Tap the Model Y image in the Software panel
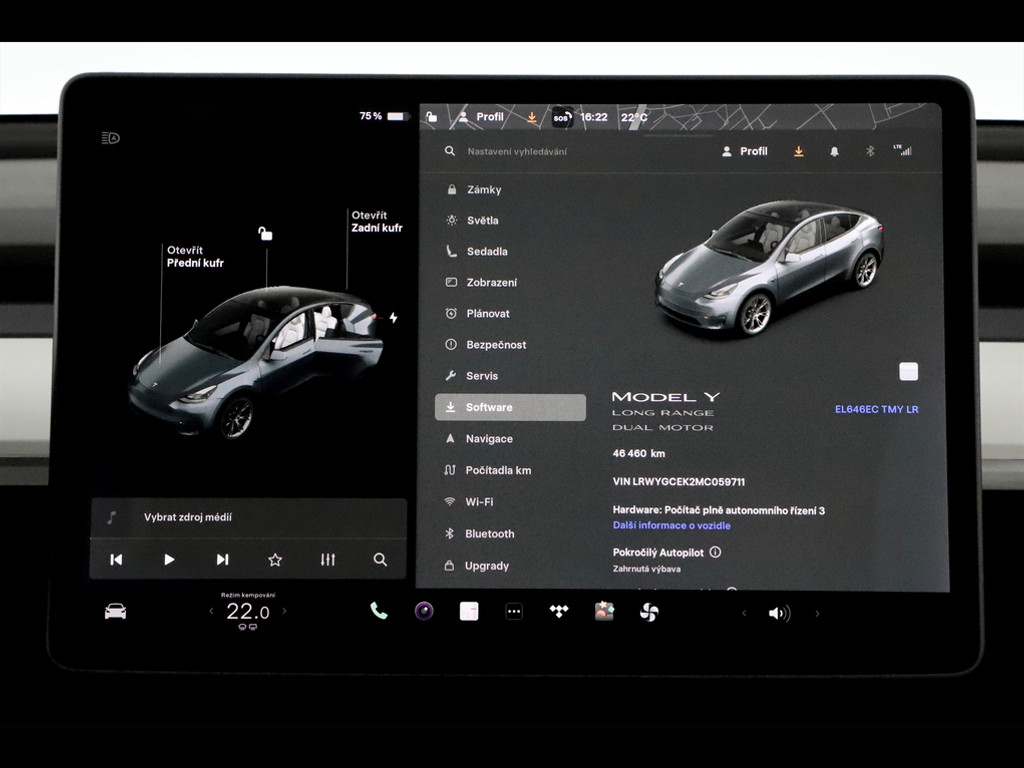 pyautogui.click(x=769, y=267)
